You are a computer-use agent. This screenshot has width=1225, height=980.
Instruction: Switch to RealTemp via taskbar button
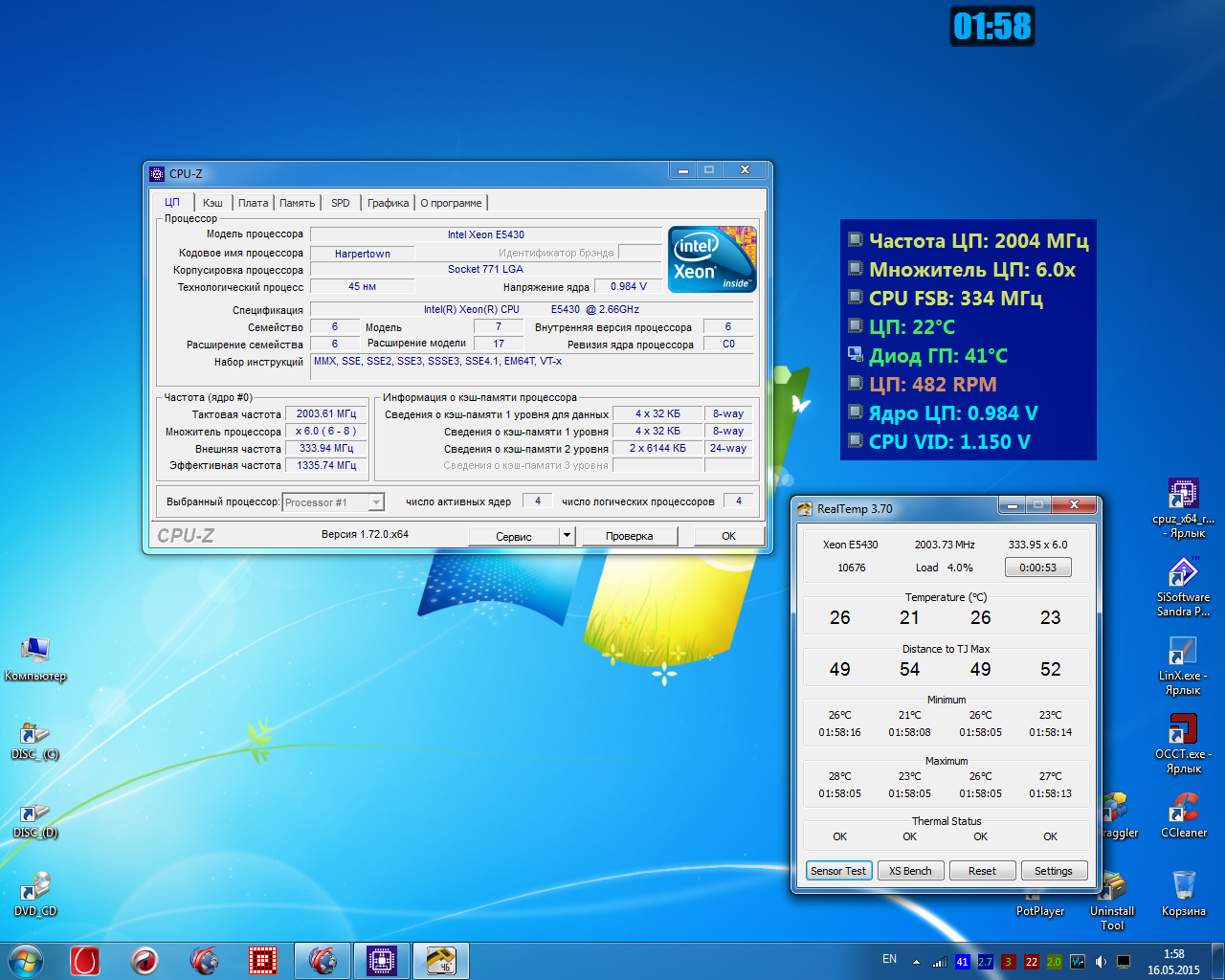[x=441, y=960]
